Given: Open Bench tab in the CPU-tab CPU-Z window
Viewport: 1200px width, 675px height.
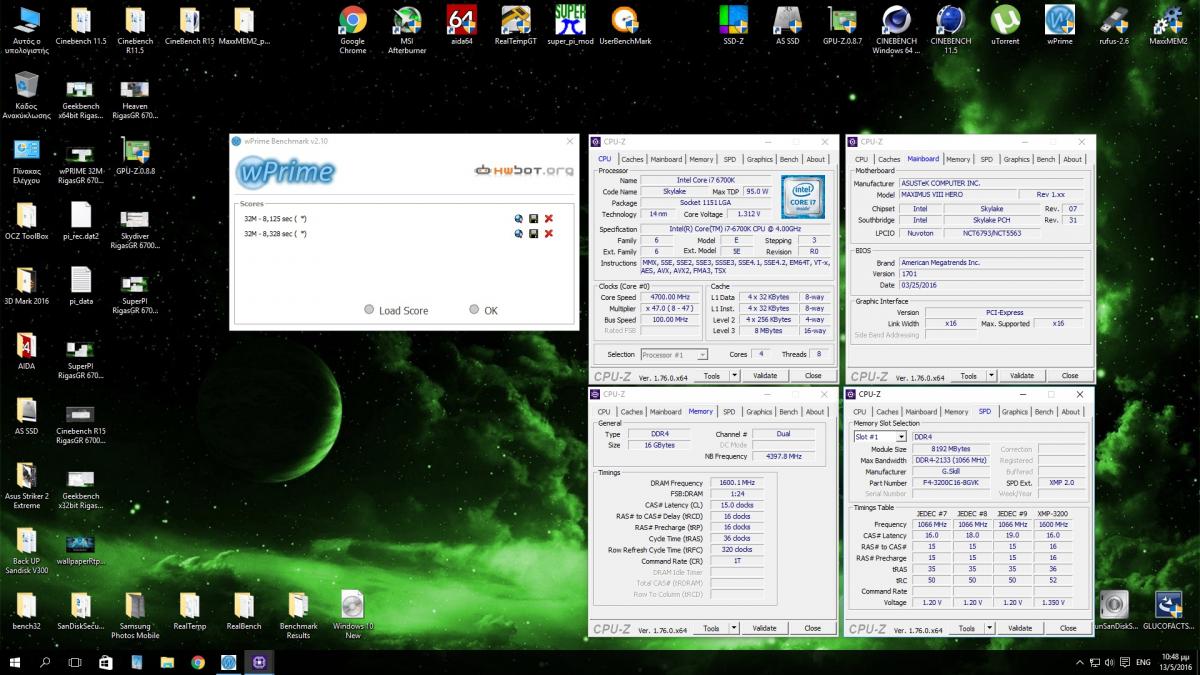Looking at the screenshot, I should tap(789, 159).
